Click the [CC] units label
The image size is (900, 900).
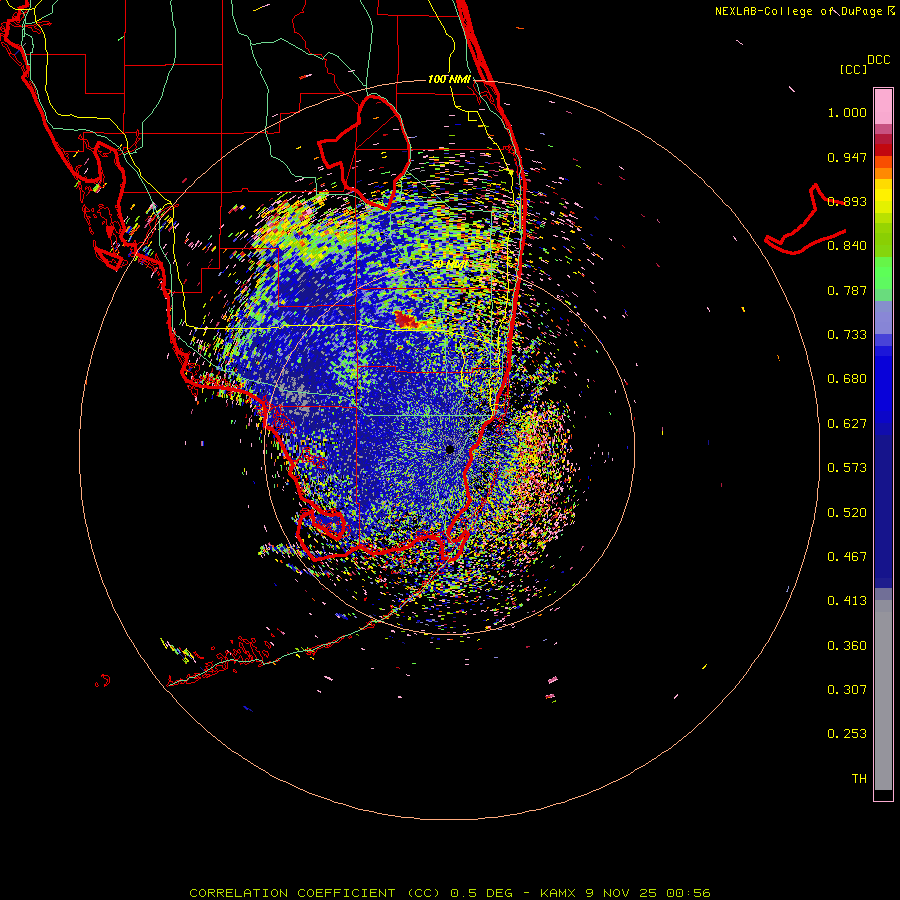coord(854,69)
